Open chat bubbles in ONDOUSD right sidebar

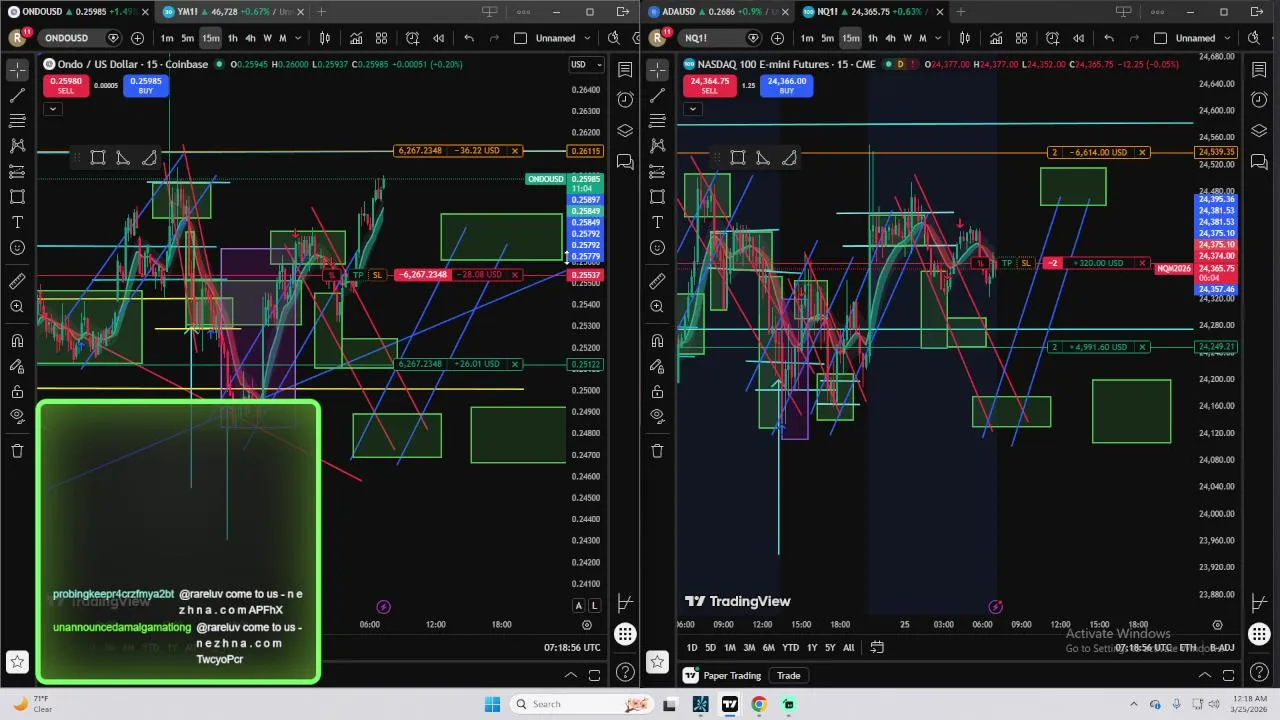tap(625, 162)
